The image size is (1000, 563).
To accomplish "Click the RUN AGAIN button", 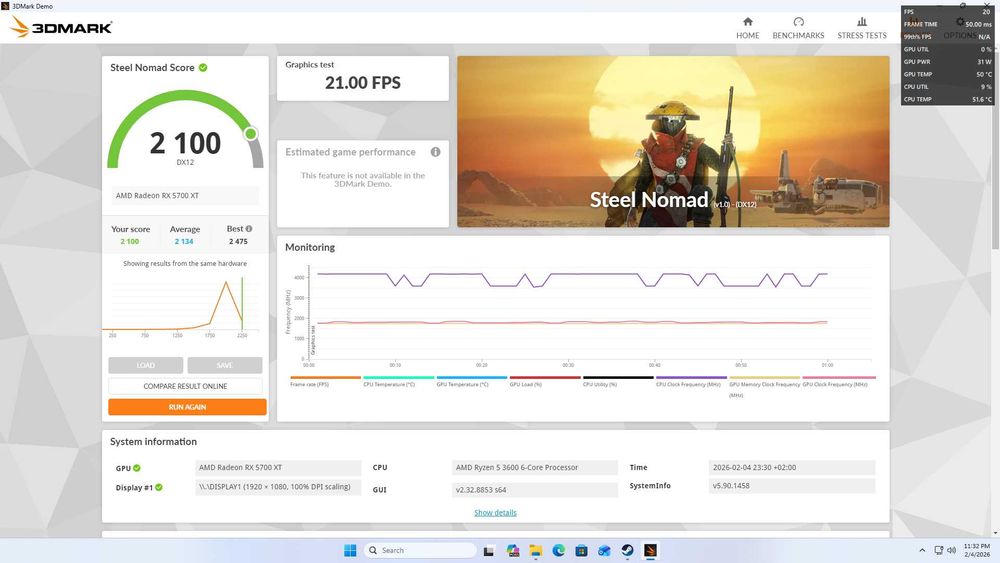I will [187, 407].
